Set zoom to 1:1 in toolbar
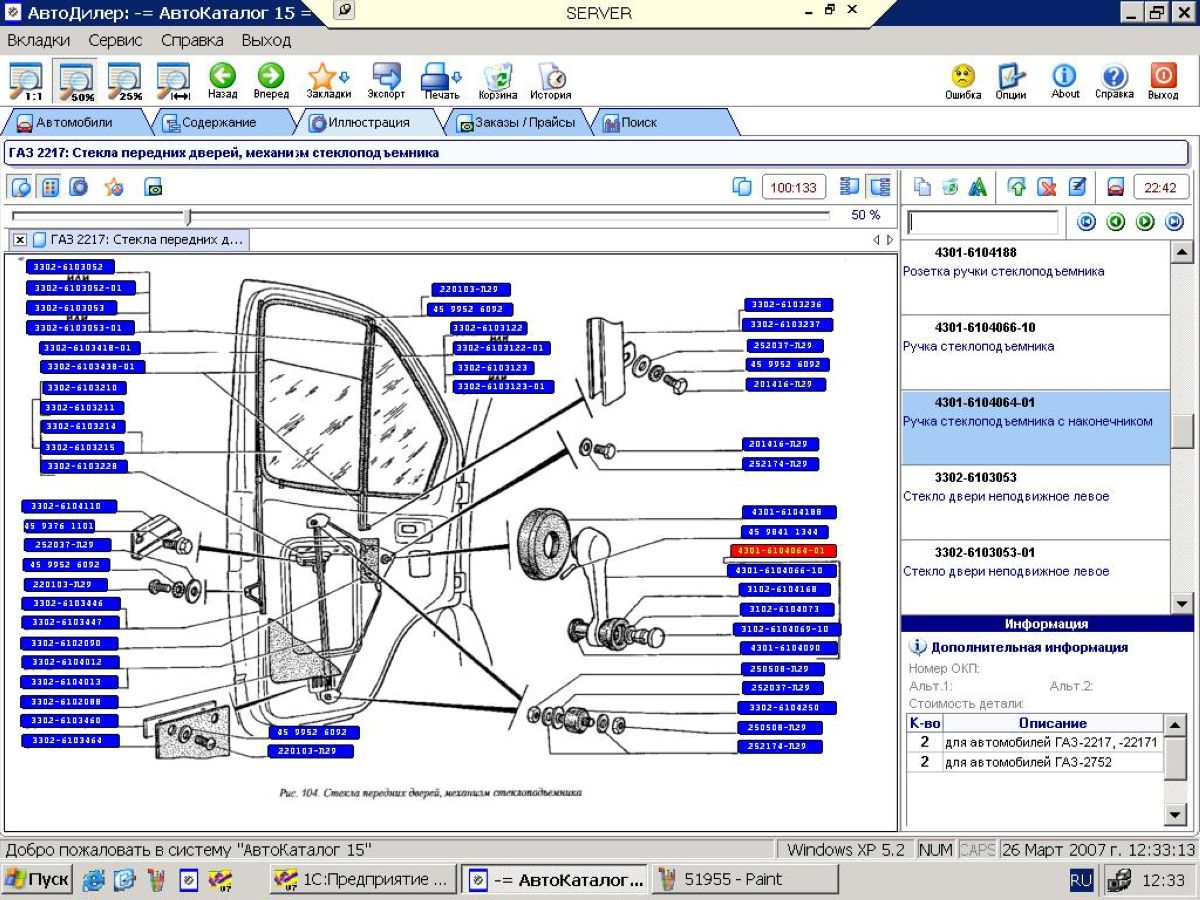Screen dimensions: 1200x900 click(26, 81)
